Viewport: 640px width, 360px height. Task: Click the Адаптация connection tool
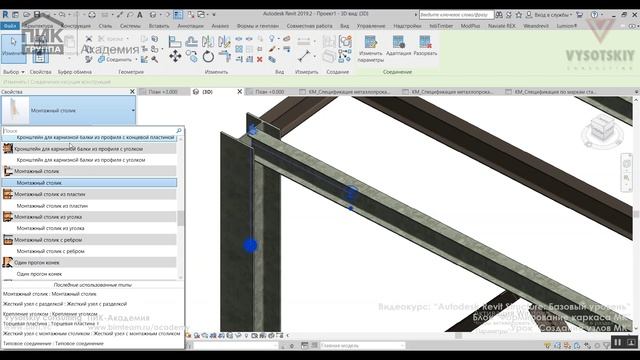point(398,46)
